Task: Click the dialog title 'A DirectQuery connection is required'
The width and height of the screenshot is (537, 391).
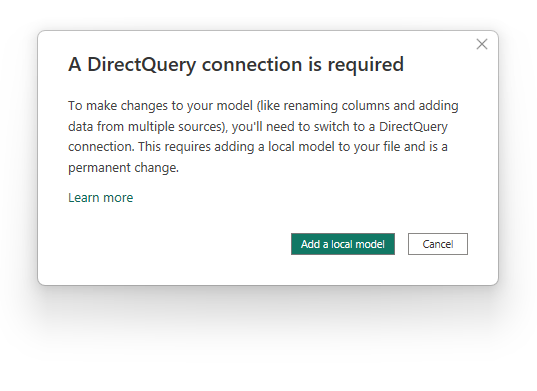Action: (x=236, y=64)
